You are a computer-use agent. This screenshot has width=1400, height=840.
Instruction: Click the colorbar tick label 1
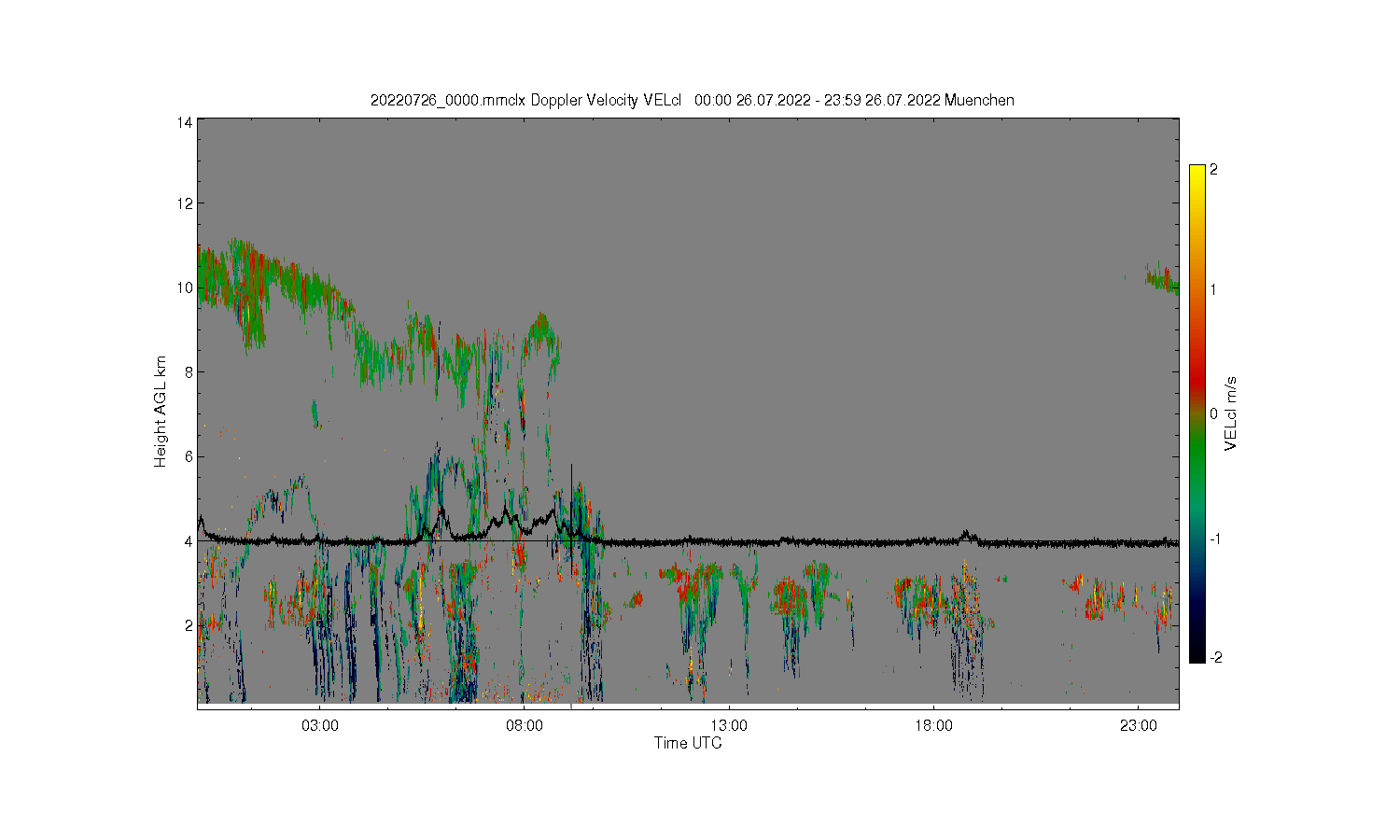(1213, 289)
